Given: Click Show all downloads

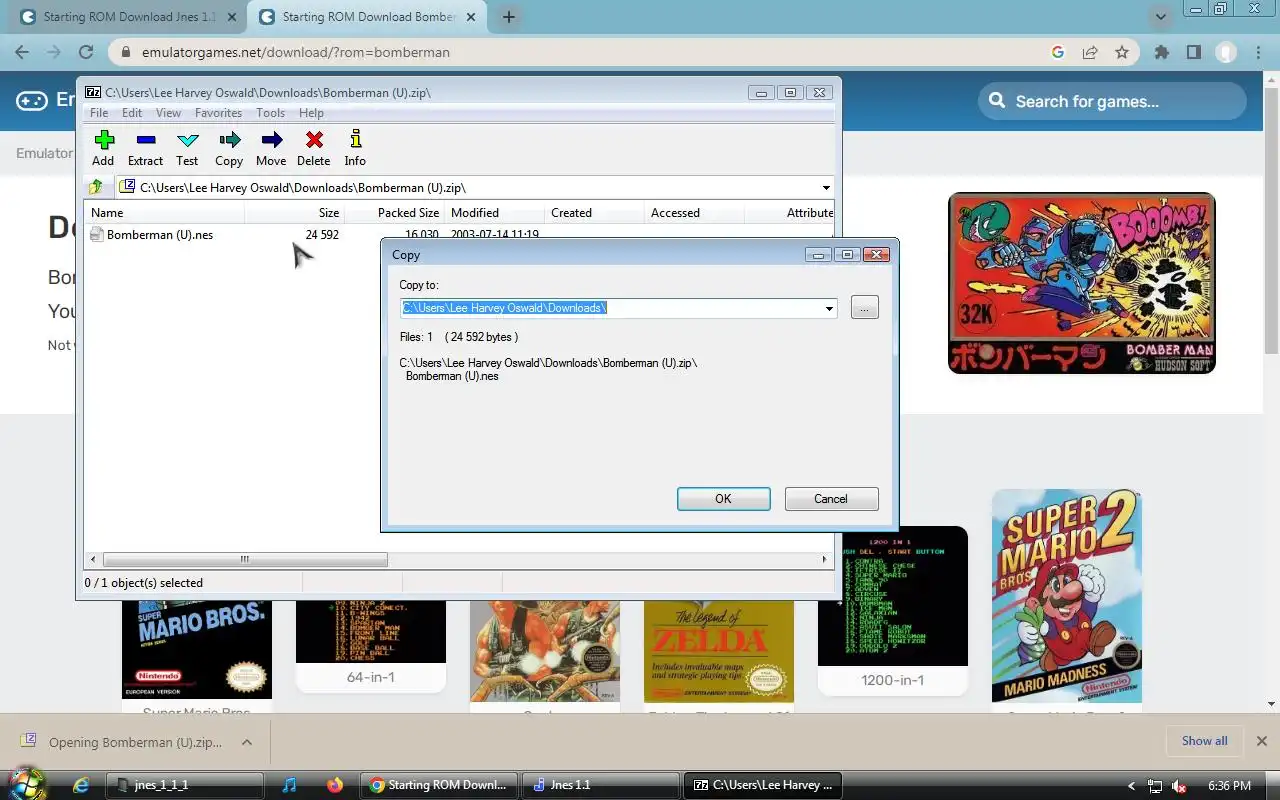Looking at the screenshot, I should pyautogui.click(x=1204, y=741).
